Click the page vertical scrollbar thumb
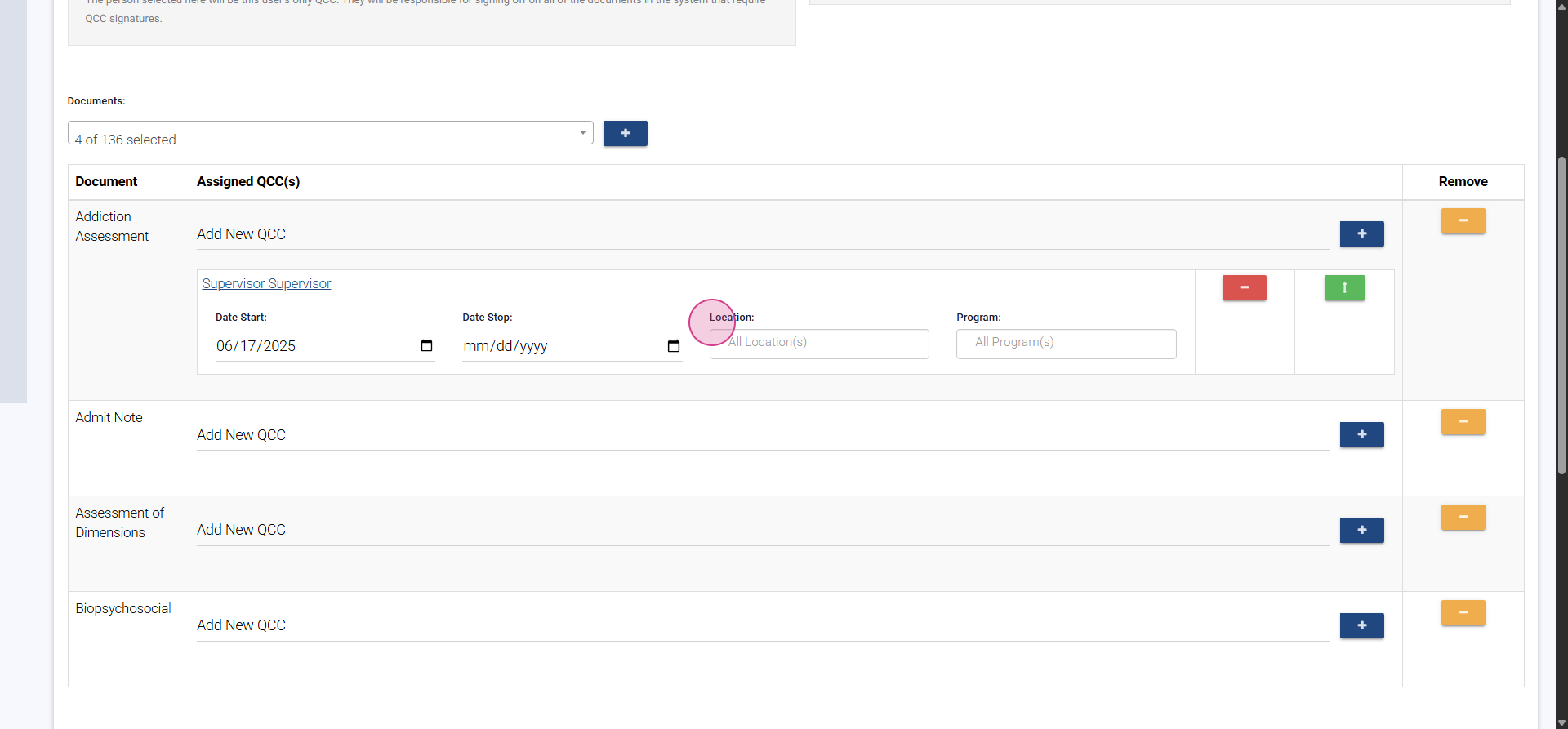The image size is (1568, 729). (1561, 314)
